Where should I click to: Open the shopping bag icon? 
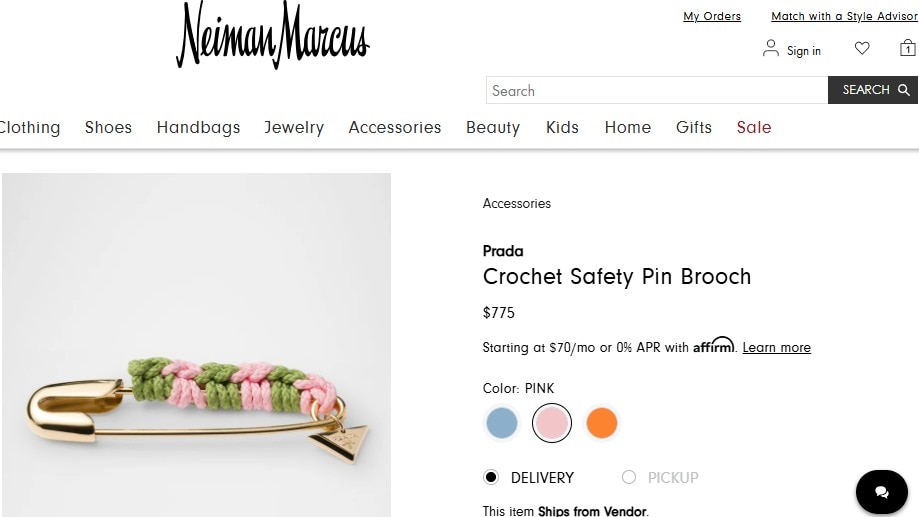click(907, 48)
